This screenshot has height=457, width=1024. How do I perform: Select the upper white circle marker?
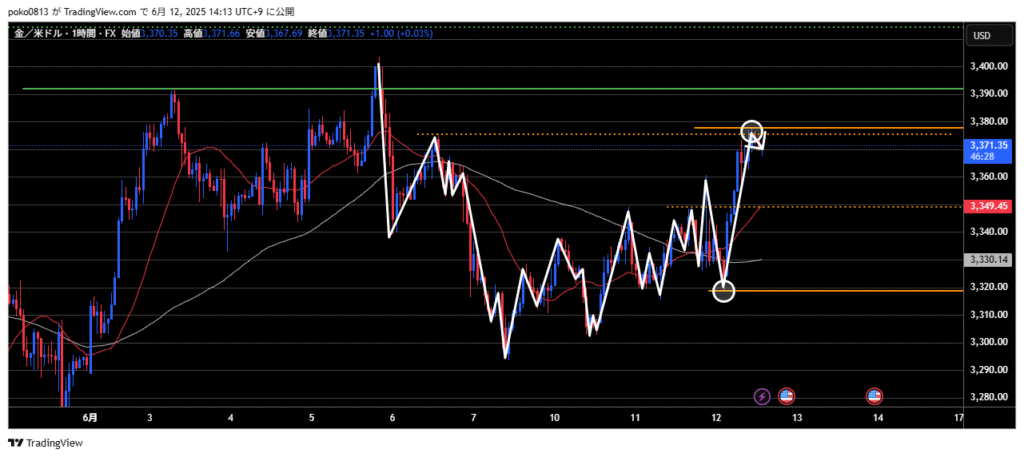tap(752, 132)
